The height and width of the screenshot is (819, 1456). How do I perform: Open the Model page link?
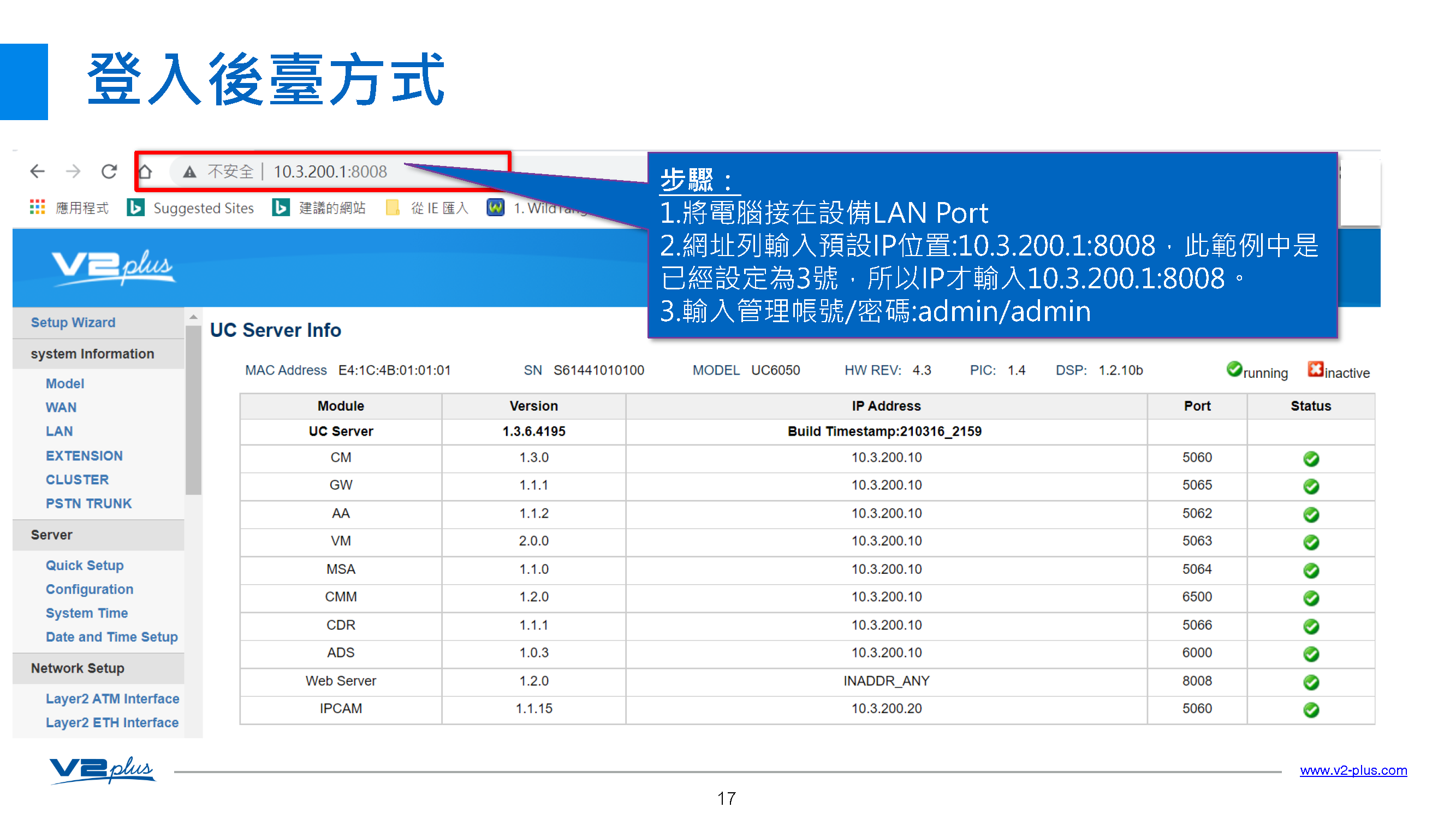(65, 384)
